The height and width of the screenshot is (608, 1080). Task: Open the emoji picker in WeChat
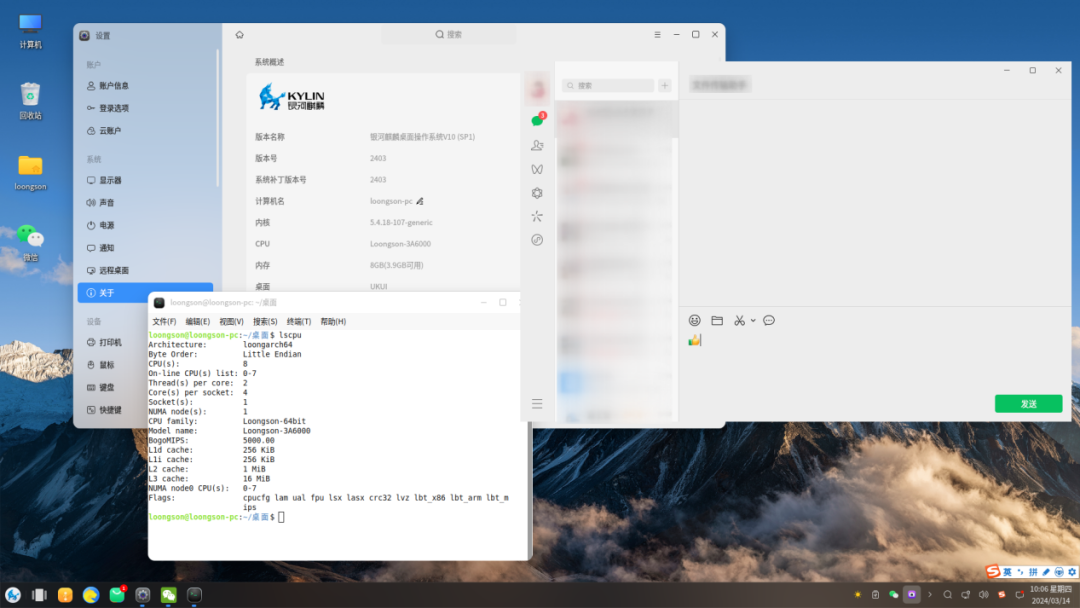pyautogui.click(x=694, y=320)
